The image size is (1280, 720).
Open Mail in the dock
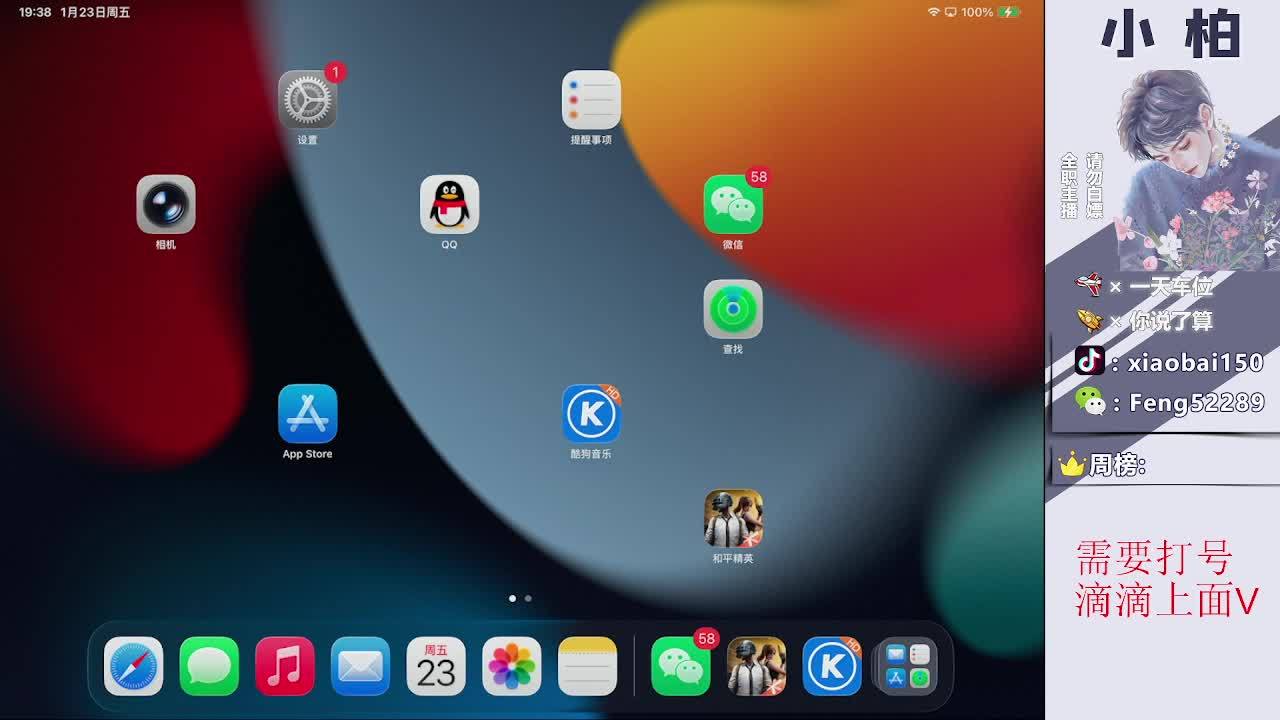[360, 666]
